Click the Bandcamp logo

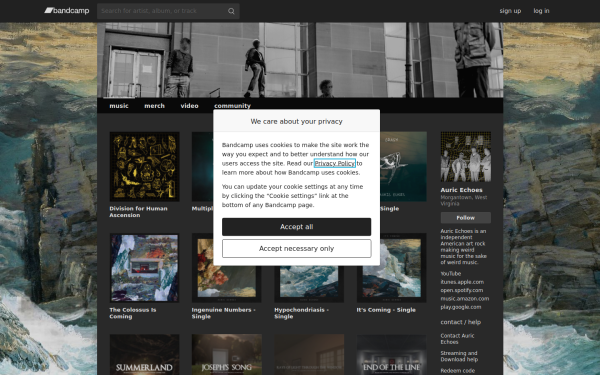(67, 11)
